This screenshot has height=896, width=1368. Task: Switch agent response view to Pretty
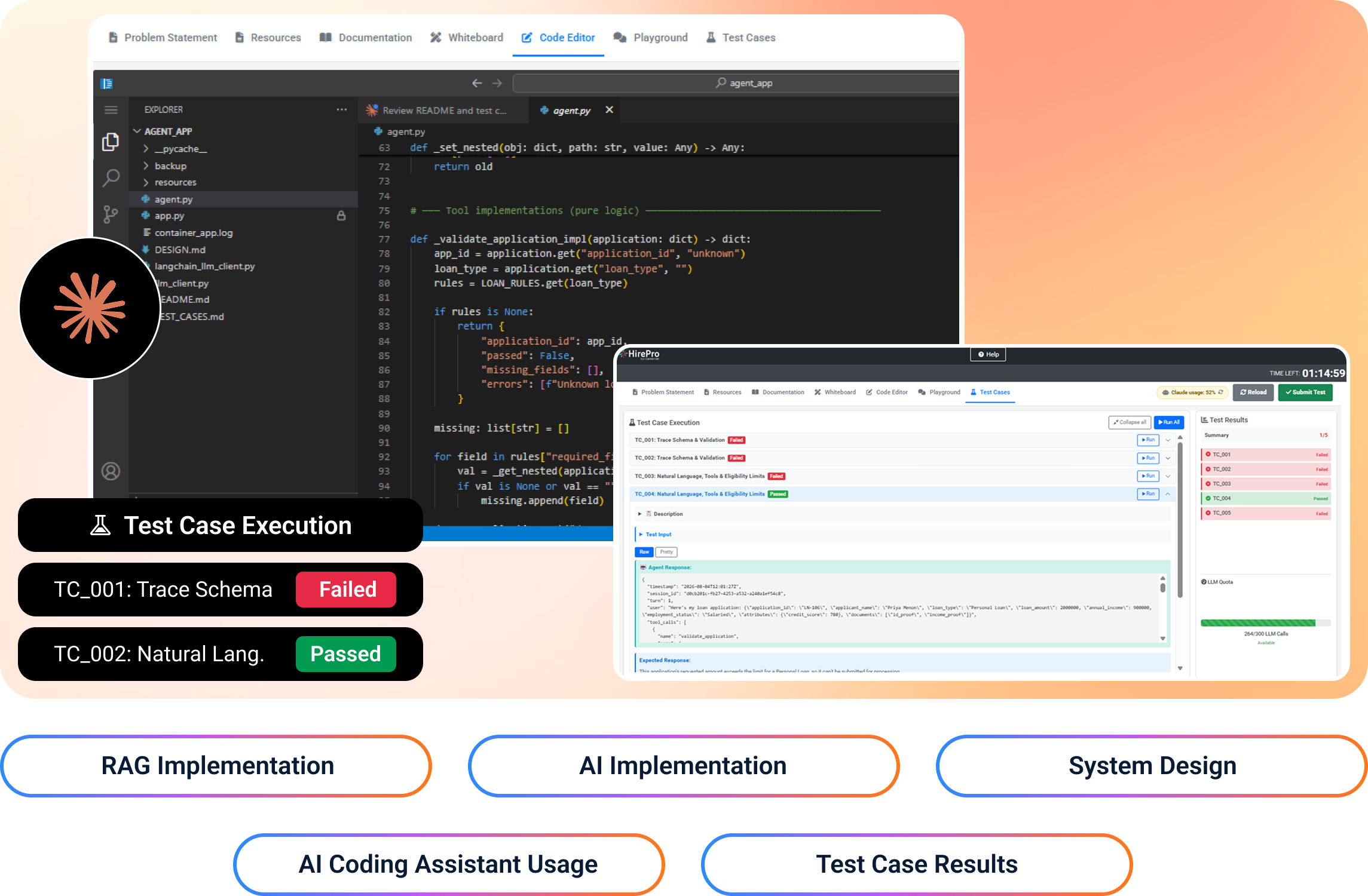pos(666,552)
